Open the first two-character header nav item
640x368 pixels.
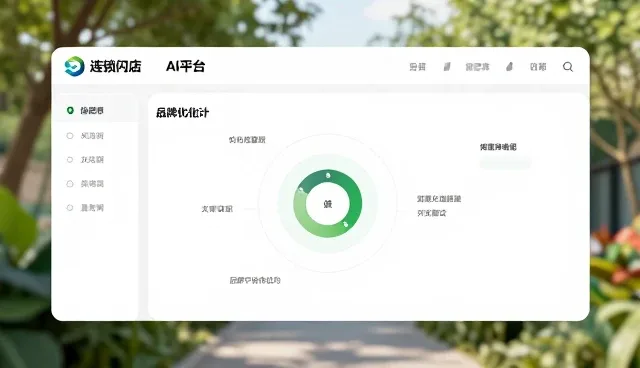[418, 67]
